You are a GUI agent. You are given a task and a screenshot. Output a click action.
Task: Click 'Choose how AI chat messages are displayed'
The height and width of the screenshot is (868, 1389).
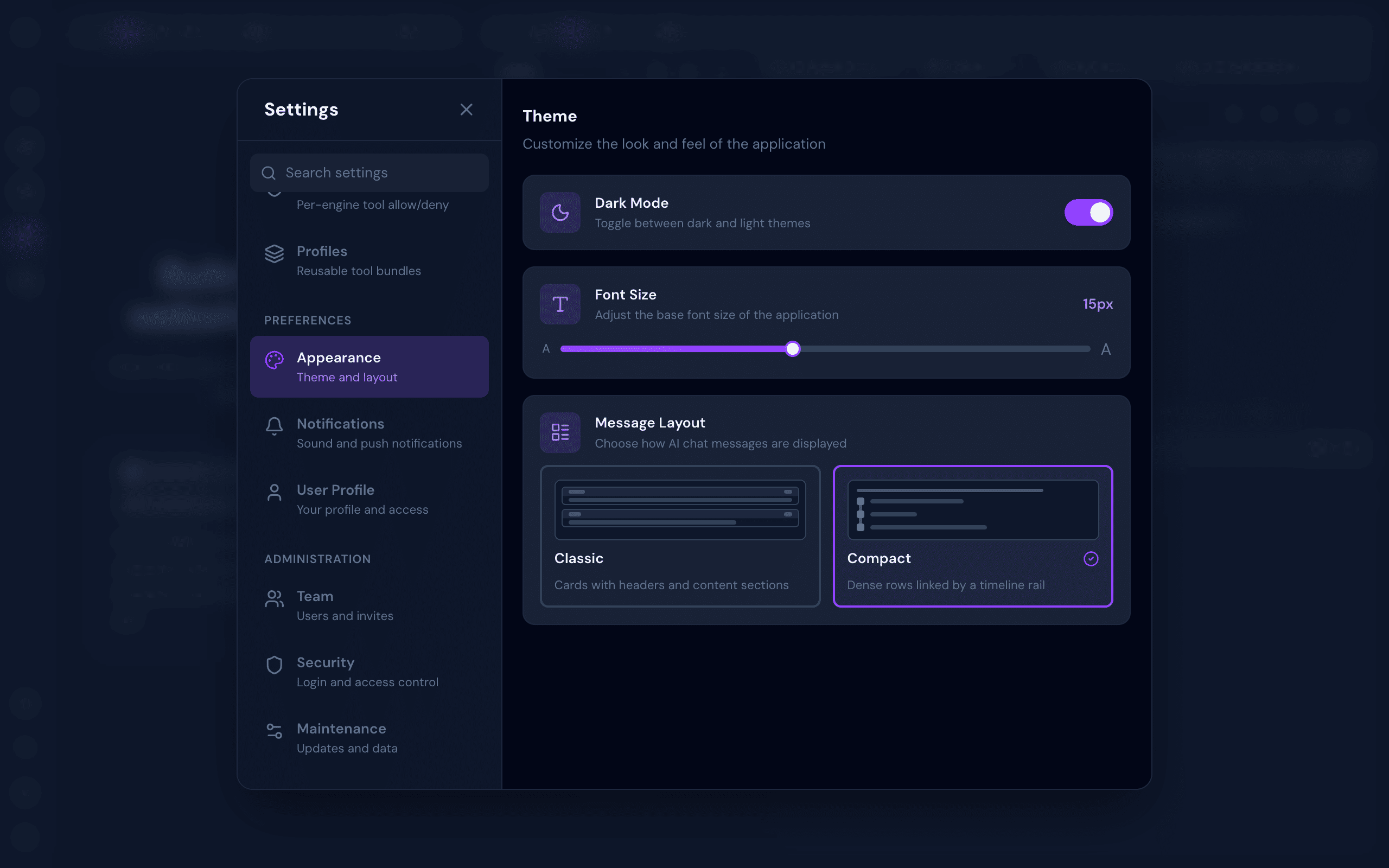(721, 443)
